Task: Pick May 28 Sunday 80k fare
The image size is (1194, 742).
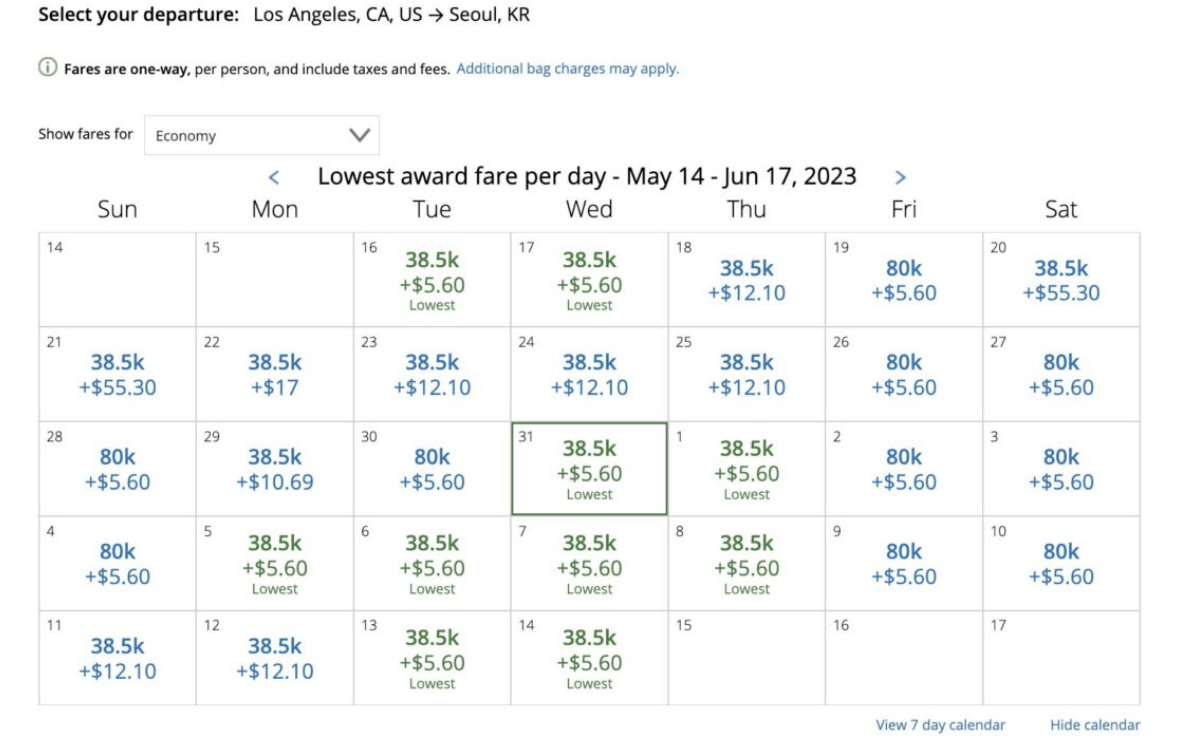Action: point(118,469)
